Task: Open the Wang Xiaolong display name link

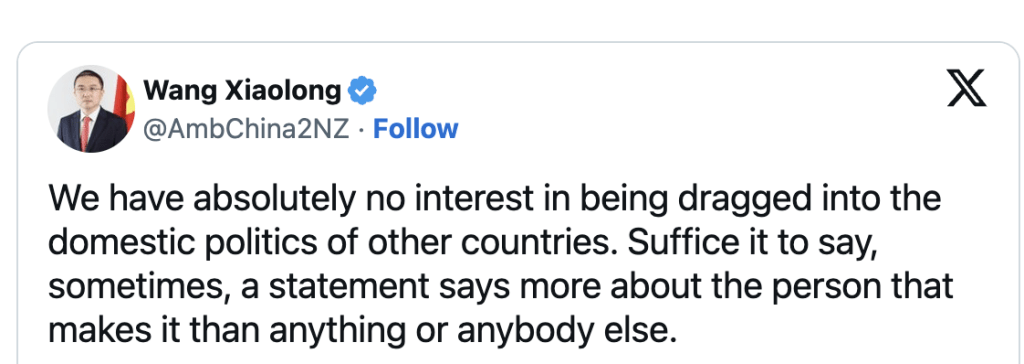Action: [242, 90]
